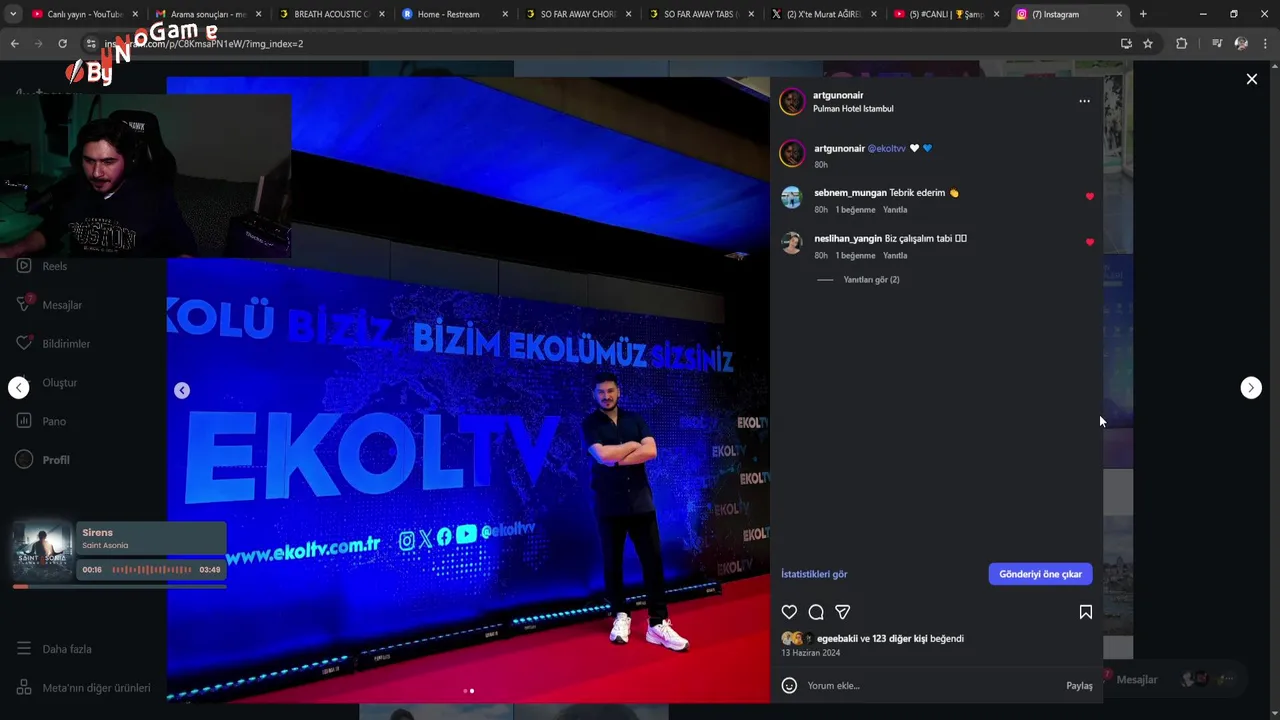Open the three-dot post options menu
The image size is (1280, 720).
pos(1084,101)
